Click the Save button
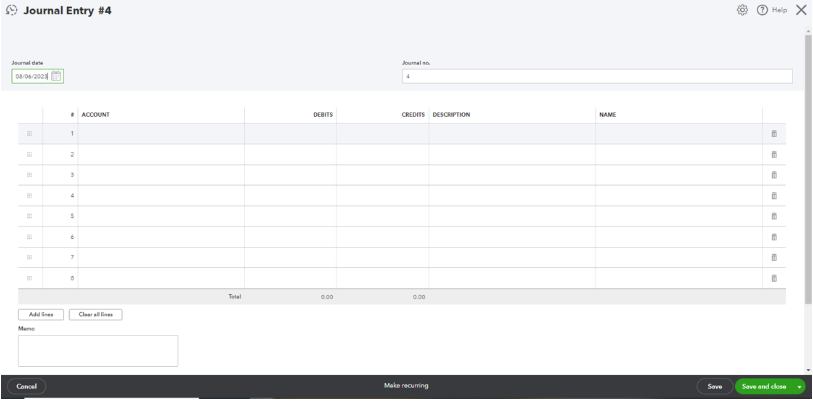 (714, 386)
